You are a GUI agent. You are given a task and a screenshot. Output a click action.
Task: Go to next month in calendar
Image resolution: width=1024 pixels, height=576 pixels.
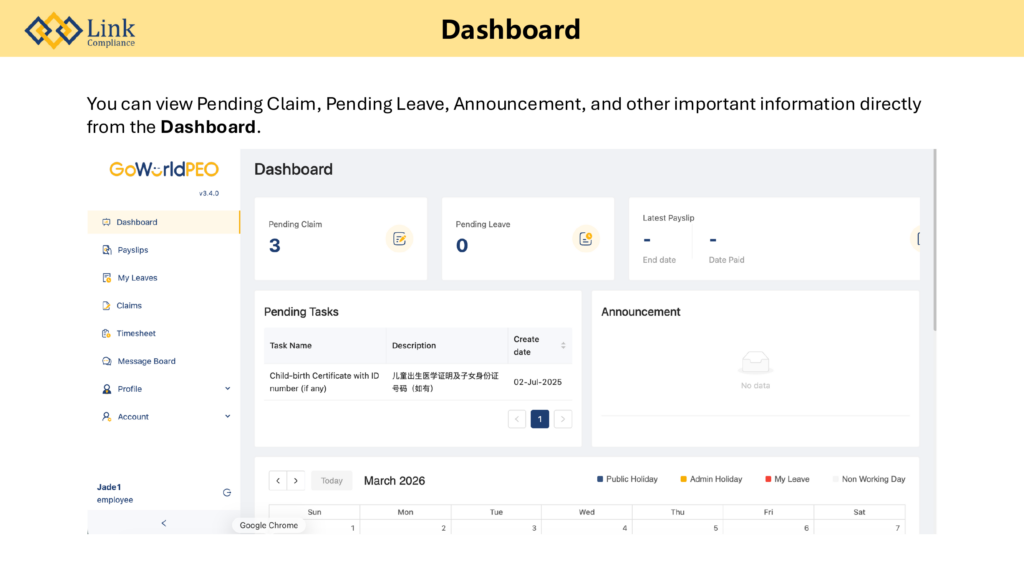coord(296,481)
